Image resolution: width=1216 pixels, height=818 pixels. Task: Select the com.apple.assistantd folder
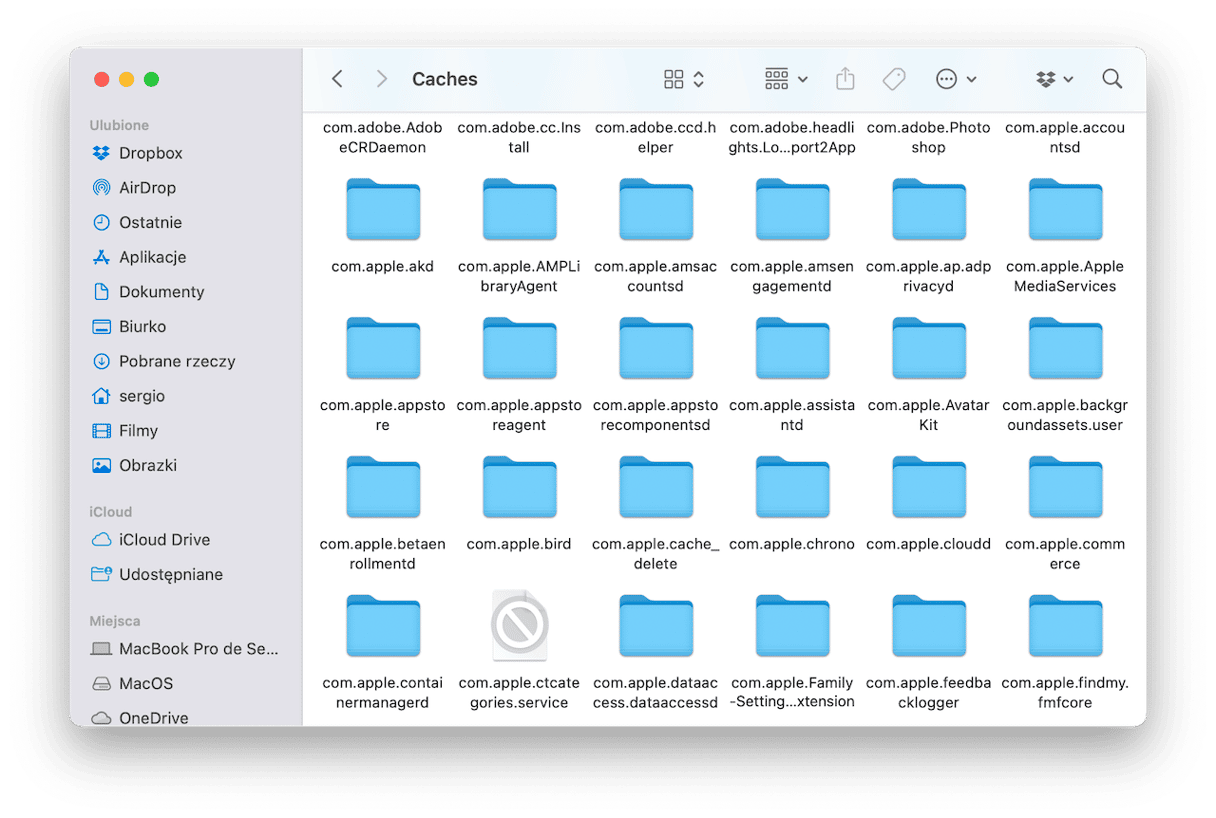click(793, 349)
